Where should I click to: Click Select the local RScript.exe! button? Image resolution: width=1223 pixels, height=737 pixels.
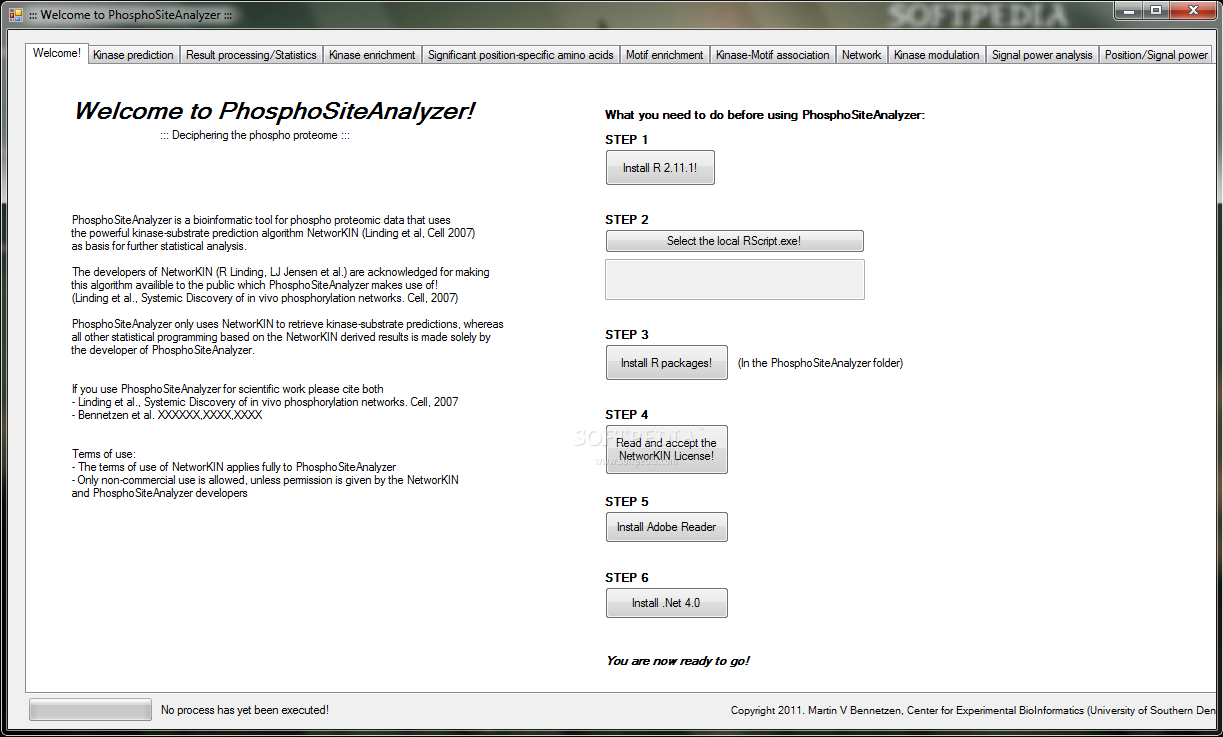[734, 241]
